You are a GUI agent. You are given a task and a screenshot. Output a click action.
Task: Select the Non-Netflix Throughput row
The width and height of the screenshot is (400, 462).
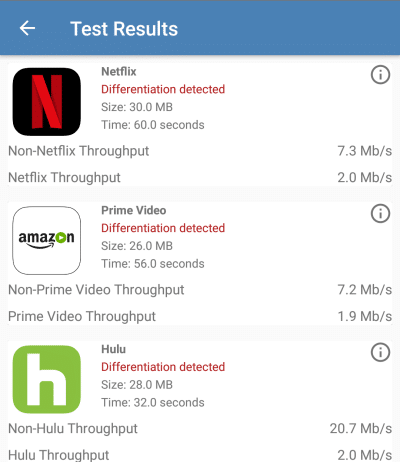click(200, 151)
